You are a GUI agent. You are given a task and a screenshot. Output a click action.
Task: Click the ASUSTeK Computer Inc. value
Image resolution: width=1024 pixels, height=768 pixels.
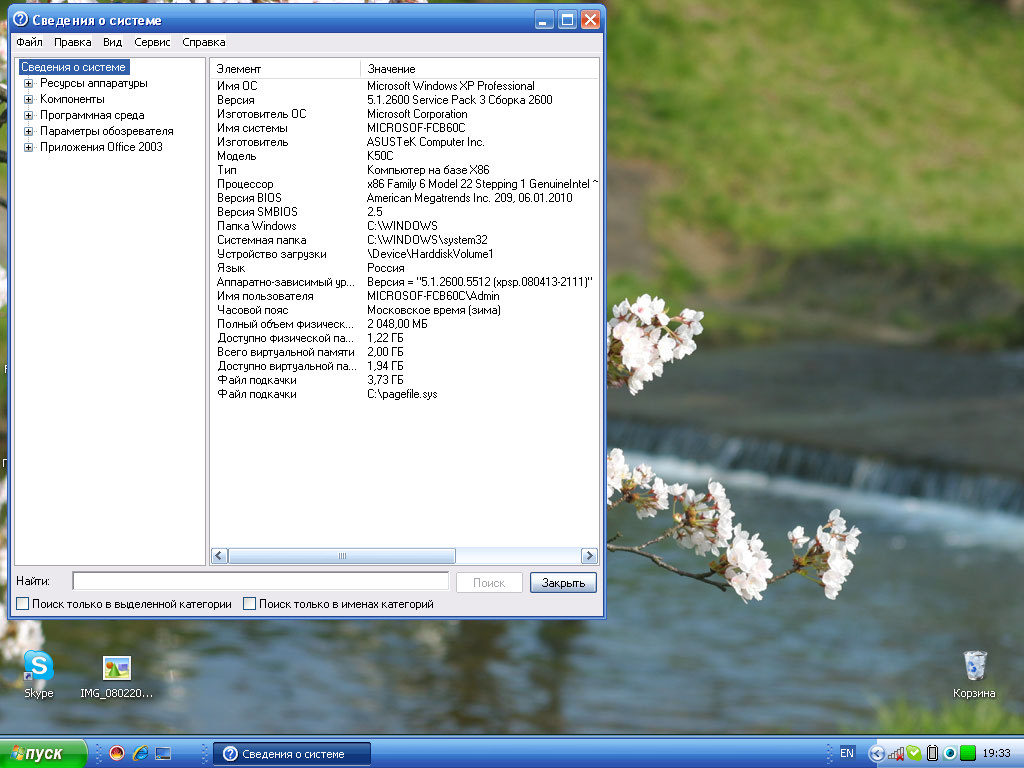pos(425,142)
